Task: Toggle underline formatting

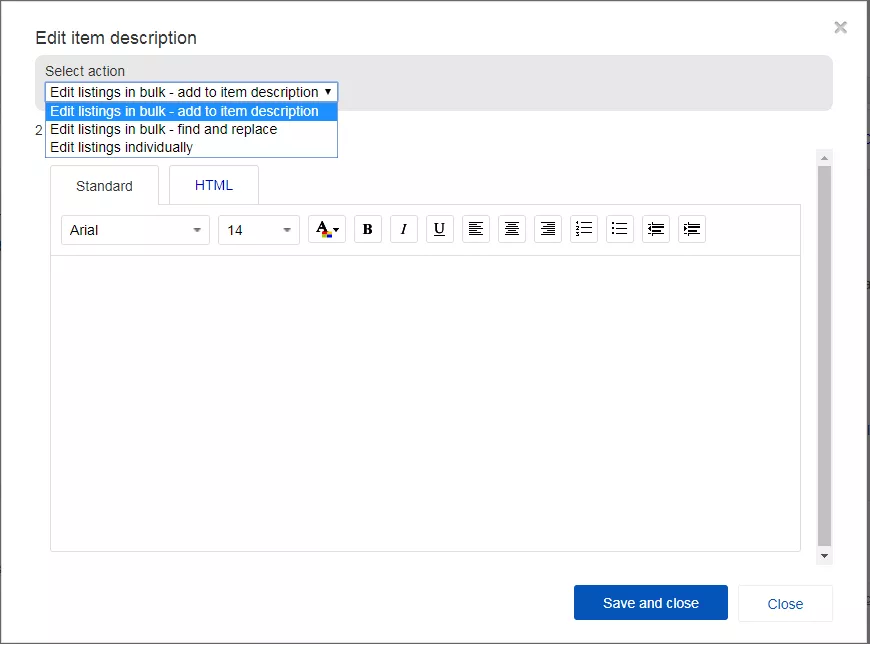Action: tap(440, 229)
